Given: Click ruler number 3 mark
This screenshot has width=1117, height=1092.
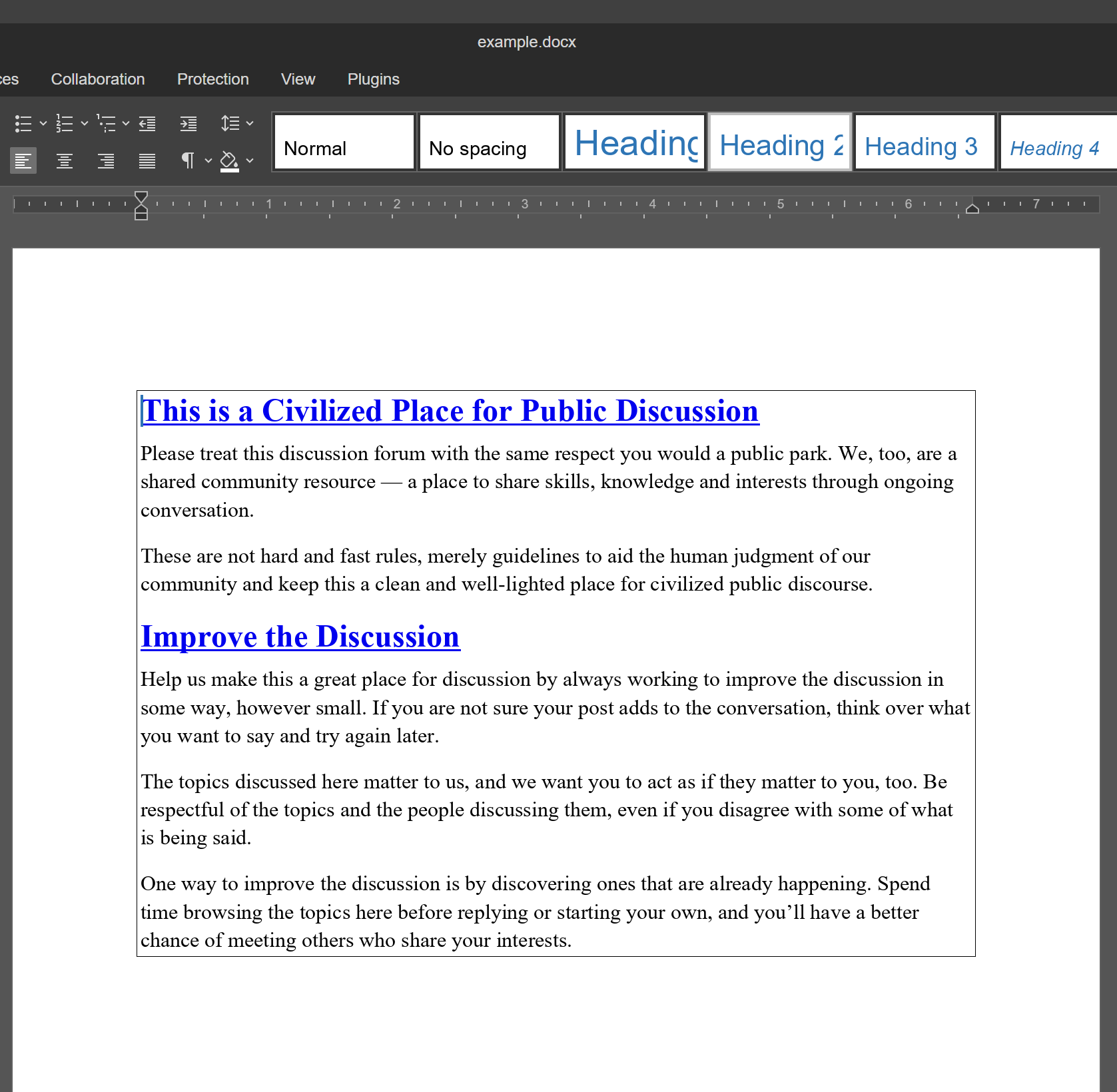Looking at the screenshot, I should (x=525, y=204).
